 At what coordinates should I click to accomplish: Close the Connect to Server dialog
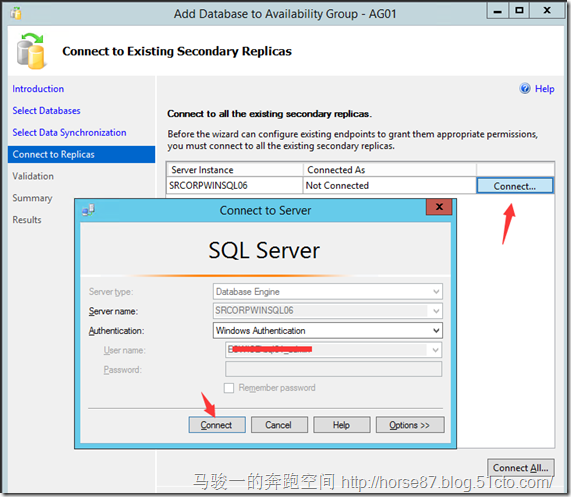[439, 207]
